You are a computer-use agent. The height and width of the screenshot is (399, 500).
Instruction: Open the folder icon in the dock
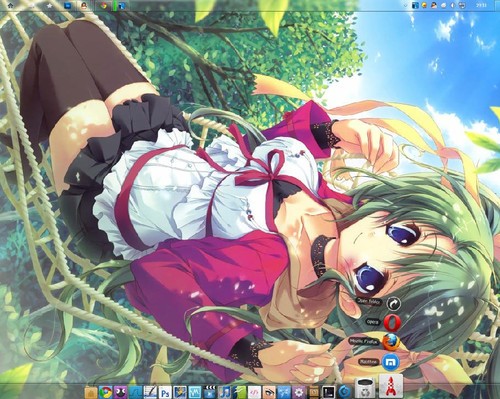pos(91,392)
